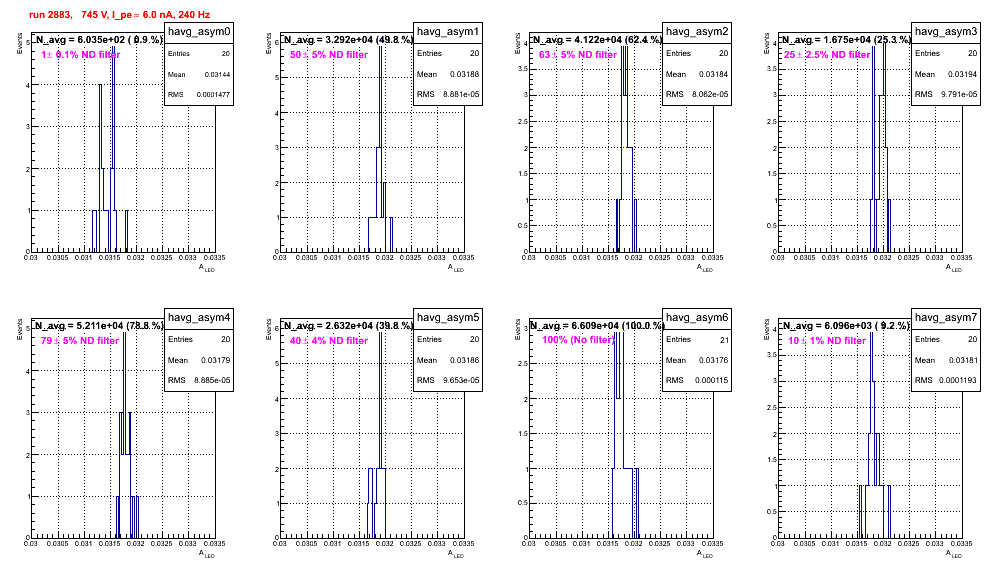996x572 pixels.
Task: Click the Events y-axis label of havg_asym4
Action: (x=20, y=329)
